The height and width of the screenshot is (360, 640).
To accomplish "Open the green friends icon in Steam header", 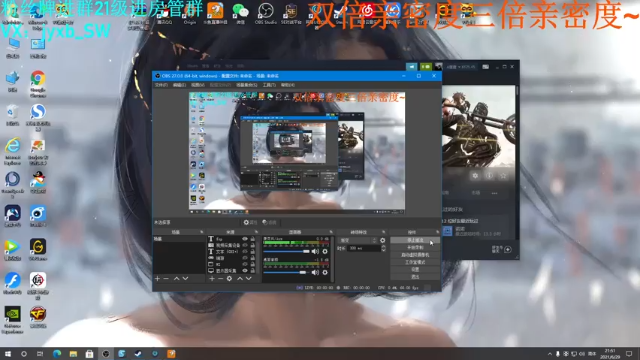I will pos(426,67).
